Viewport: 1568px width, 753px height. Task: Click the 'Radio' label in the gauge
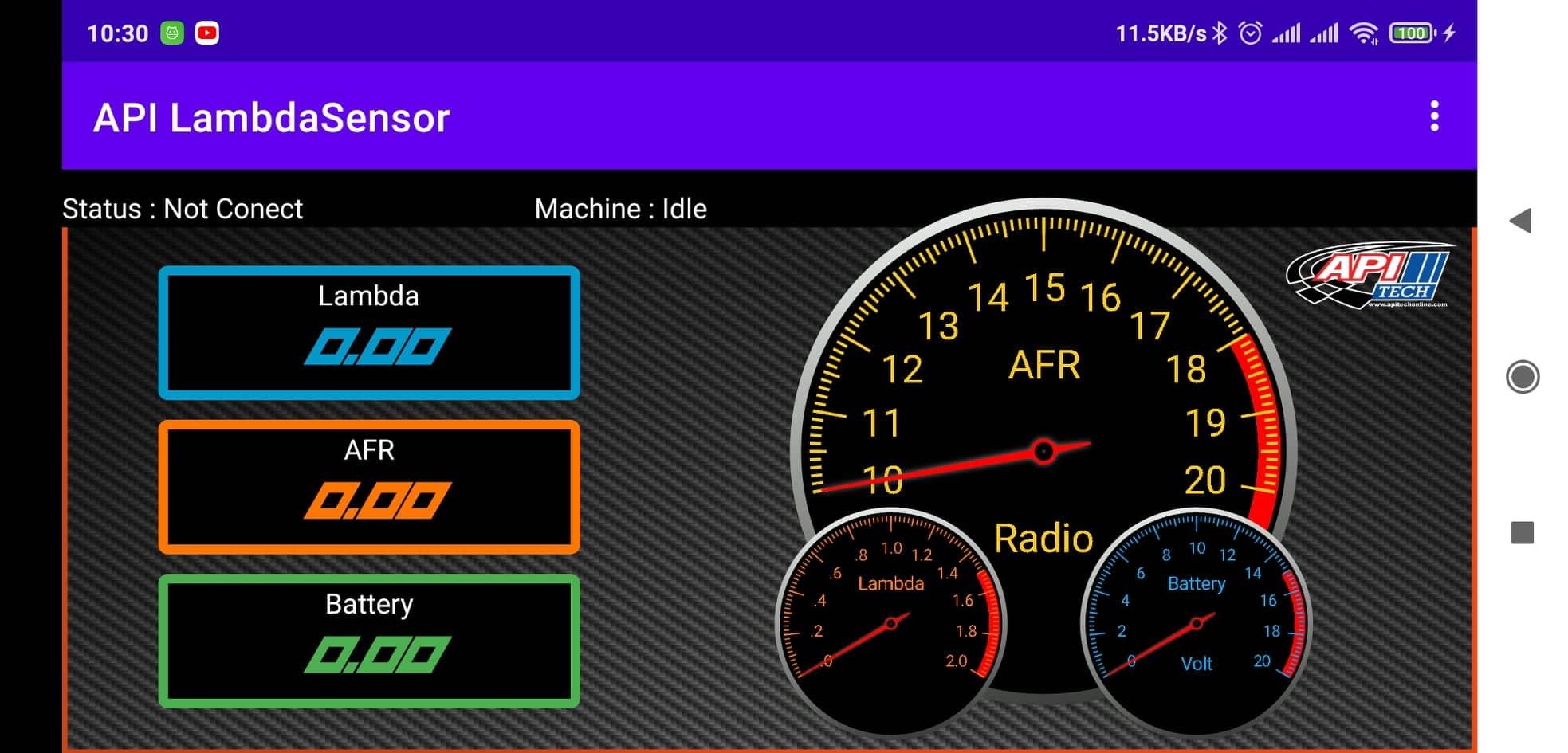1043,538
